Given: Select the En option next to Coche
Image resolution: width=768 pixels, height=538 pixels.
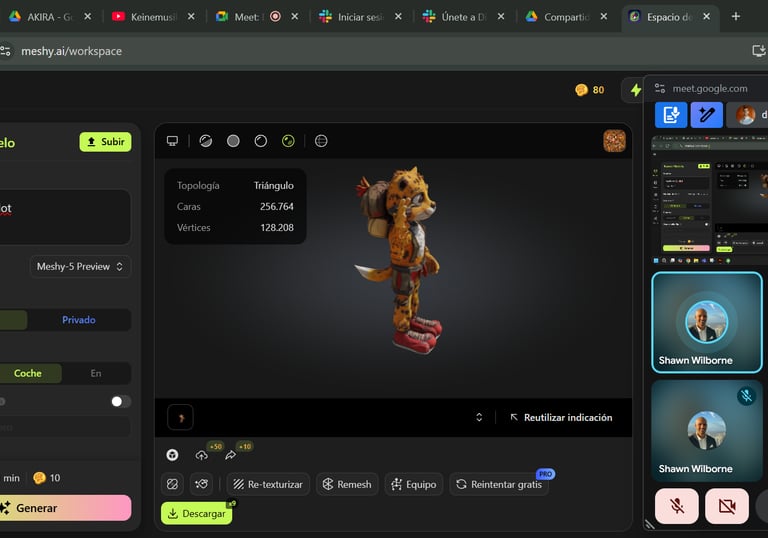Looking at the screenshot, I should 96,373.
